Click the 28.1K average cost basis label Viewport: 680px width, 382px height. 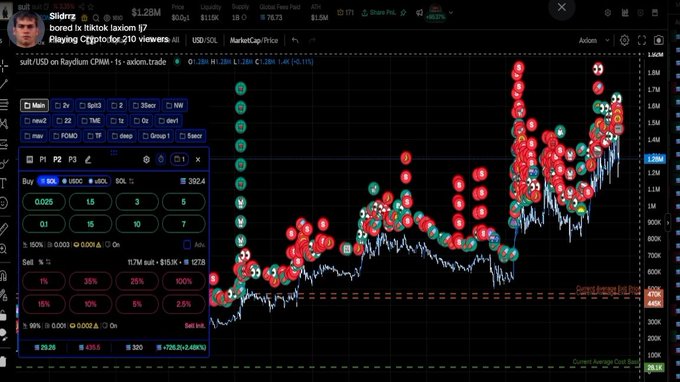pyautogui.click(x=654, y=368)
